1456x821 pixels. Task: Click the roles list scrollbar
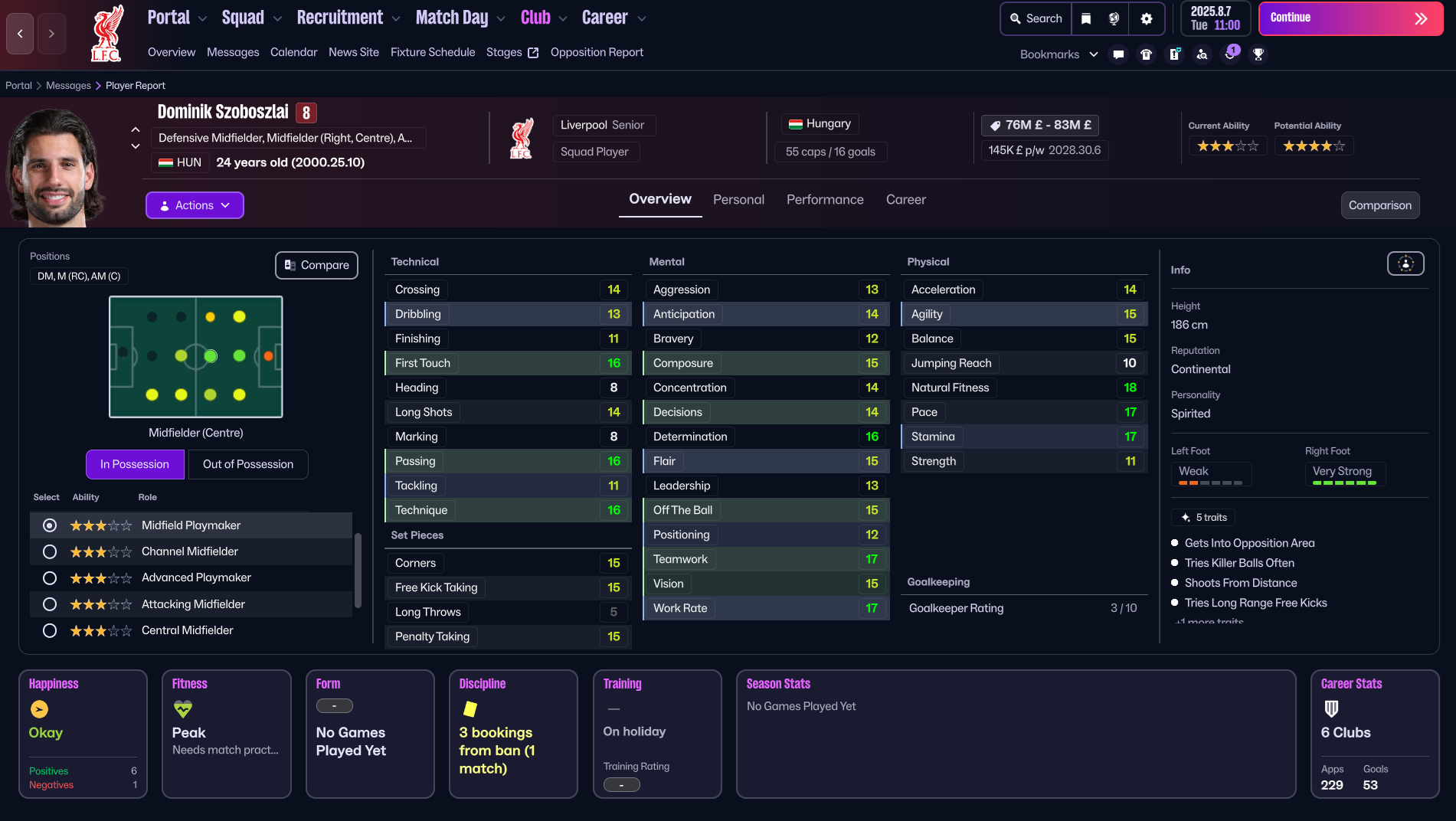click(357, 570)
